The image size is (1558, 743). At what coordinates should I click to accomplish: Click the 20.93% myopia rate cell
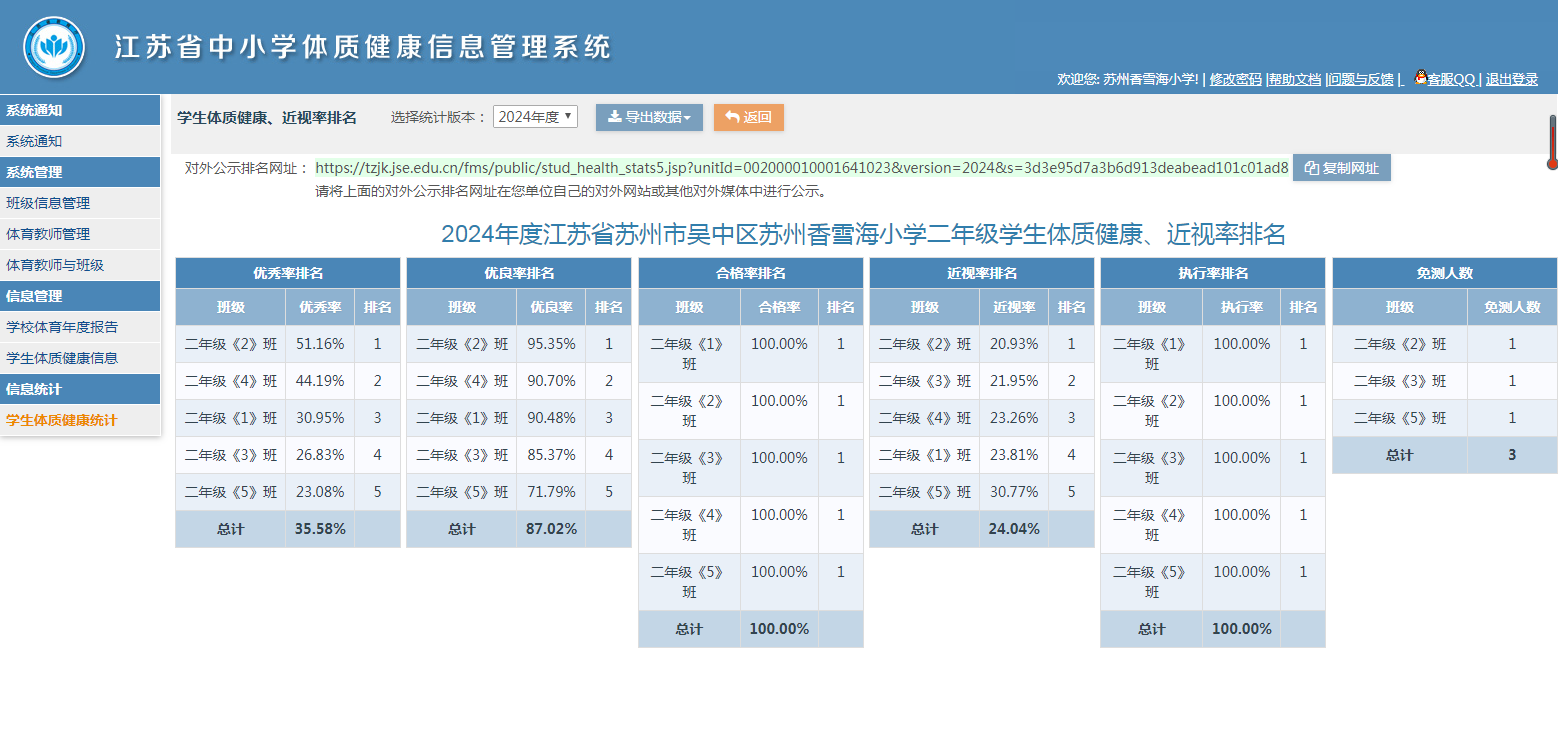pyautogui.click(x=1014, y=344)
